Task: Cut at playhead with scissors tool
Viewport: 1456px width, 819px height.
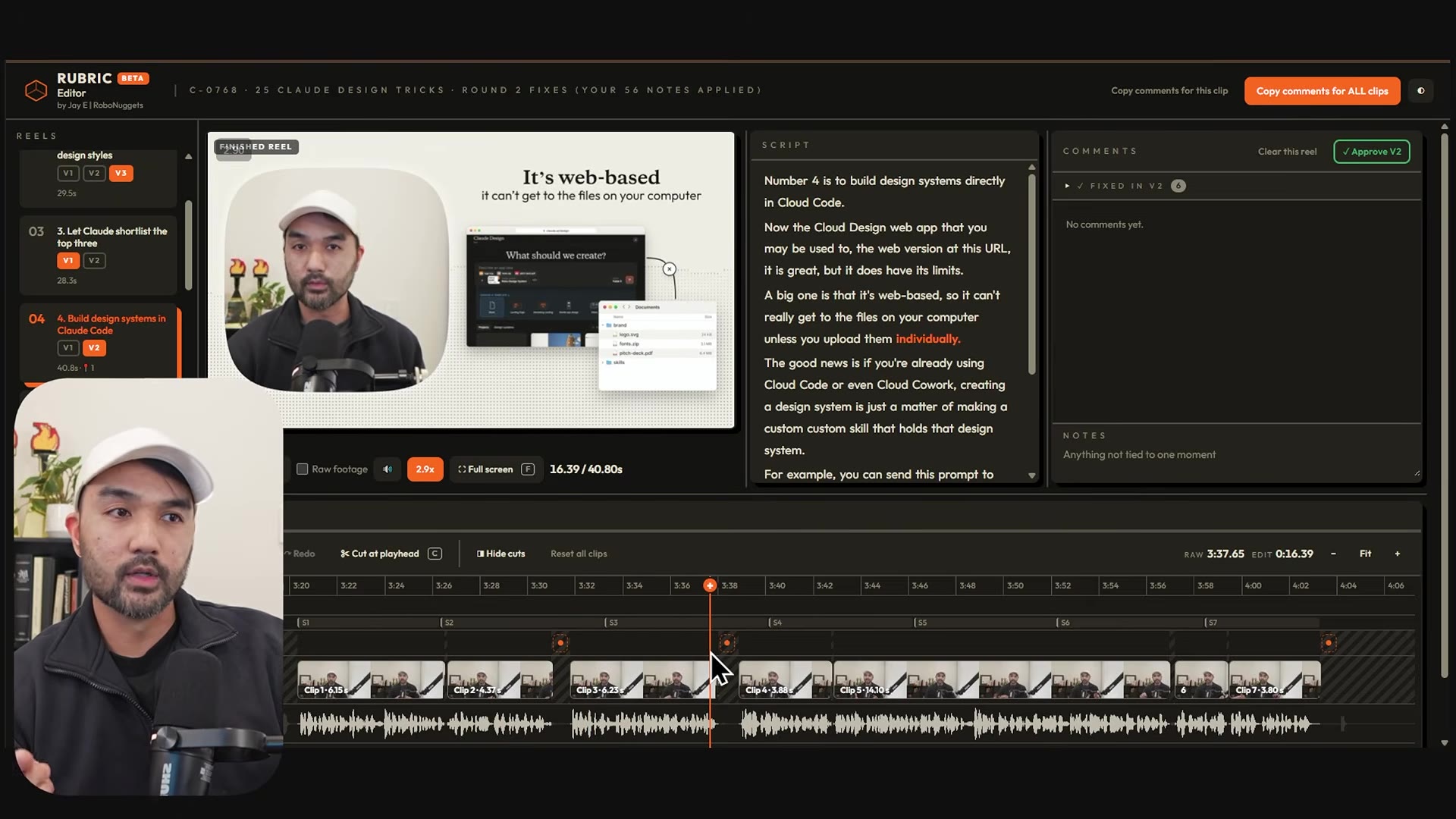Action: pos(391,554)
